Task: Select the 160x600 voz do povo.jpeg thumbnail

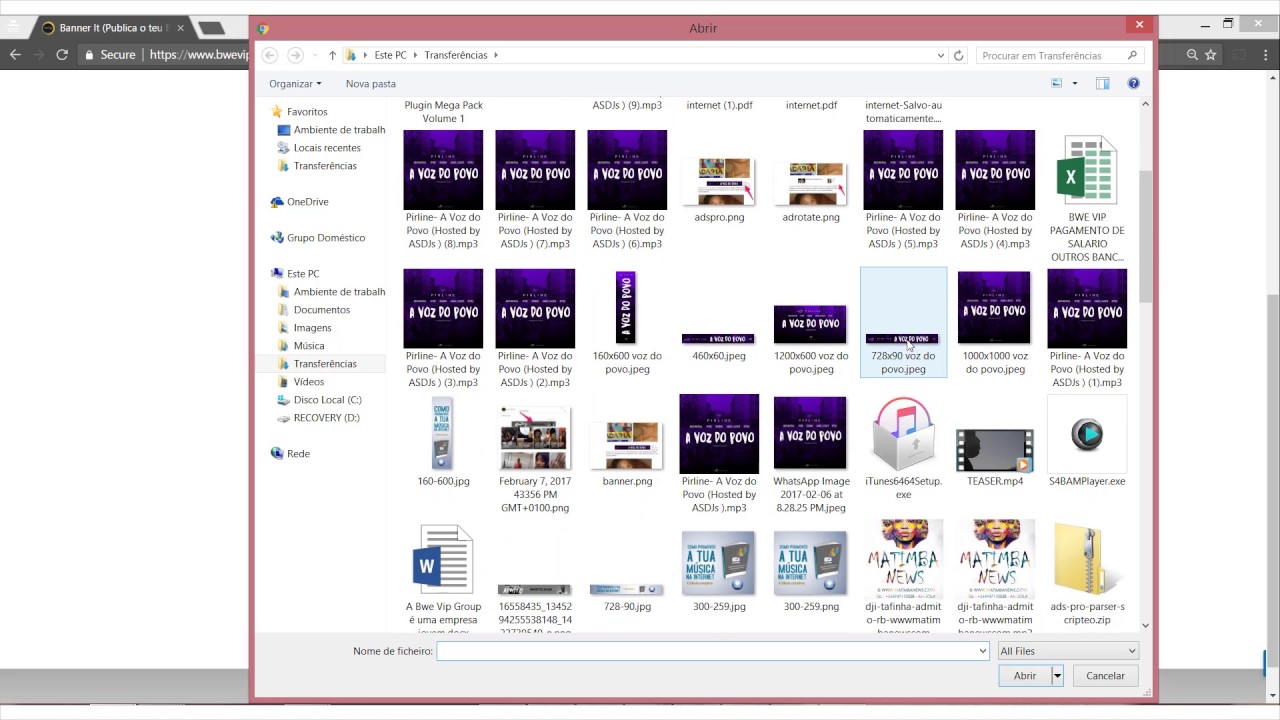Action: (x=626, y=308)
